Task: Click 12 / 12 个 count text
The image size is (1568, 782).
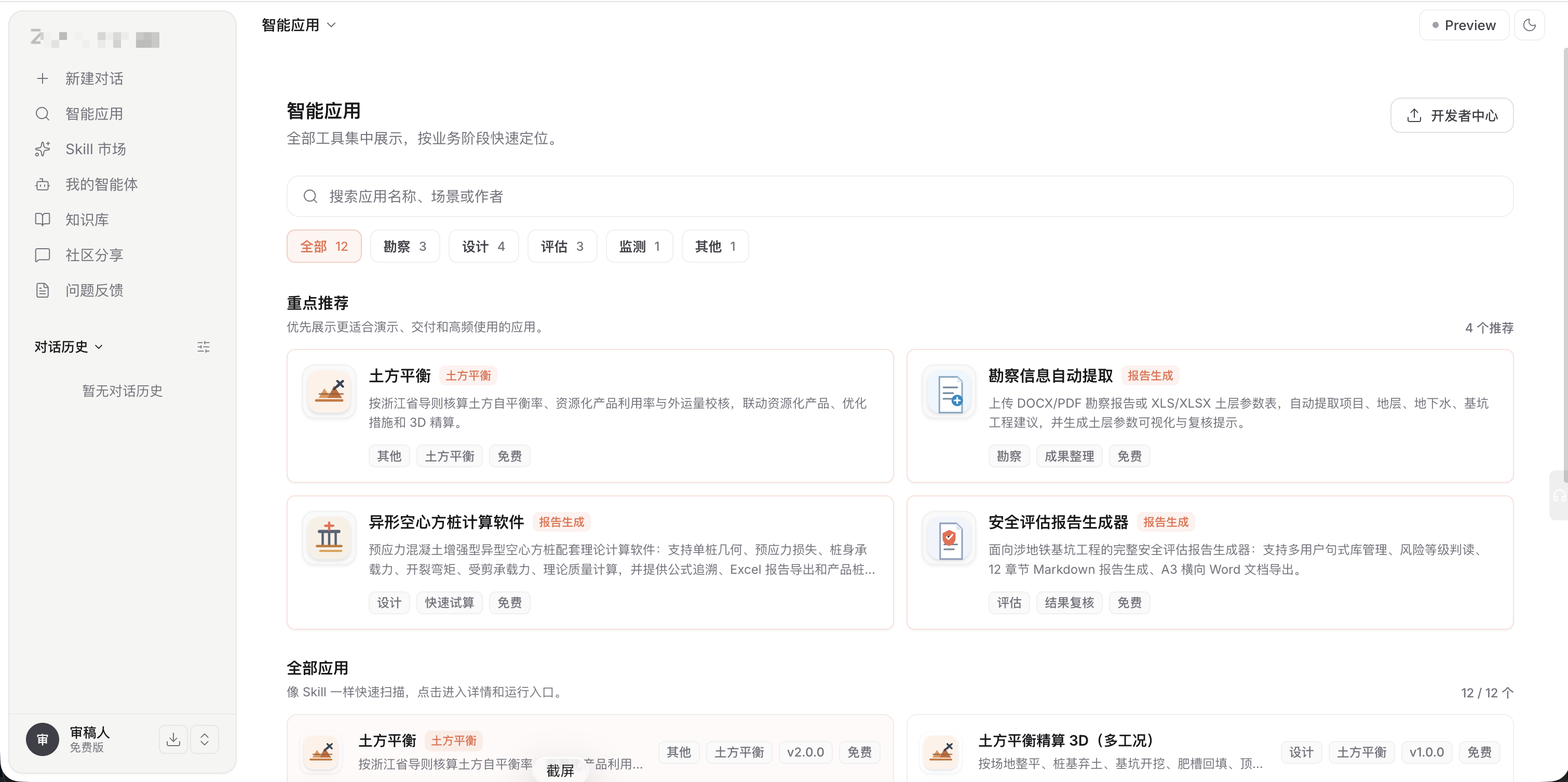Action: (1487, 693)
